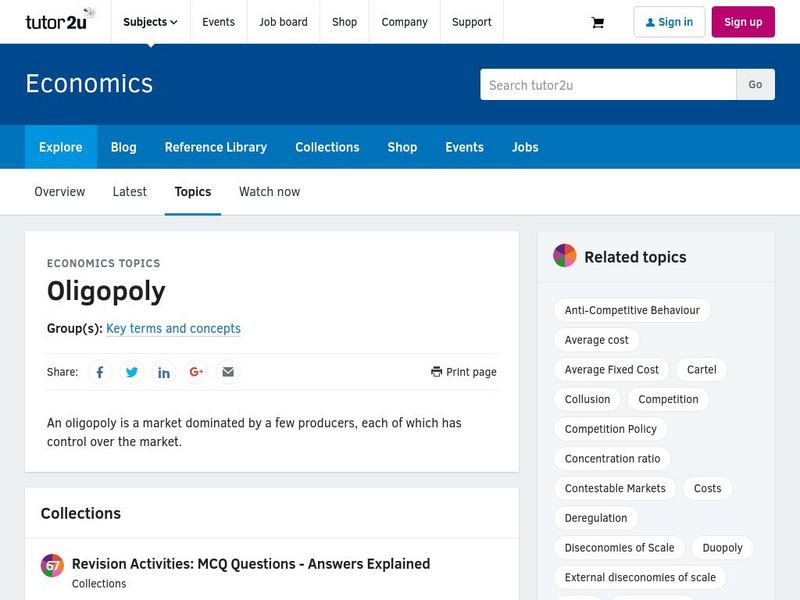Share the page on LinkedIn

point(164,371)
